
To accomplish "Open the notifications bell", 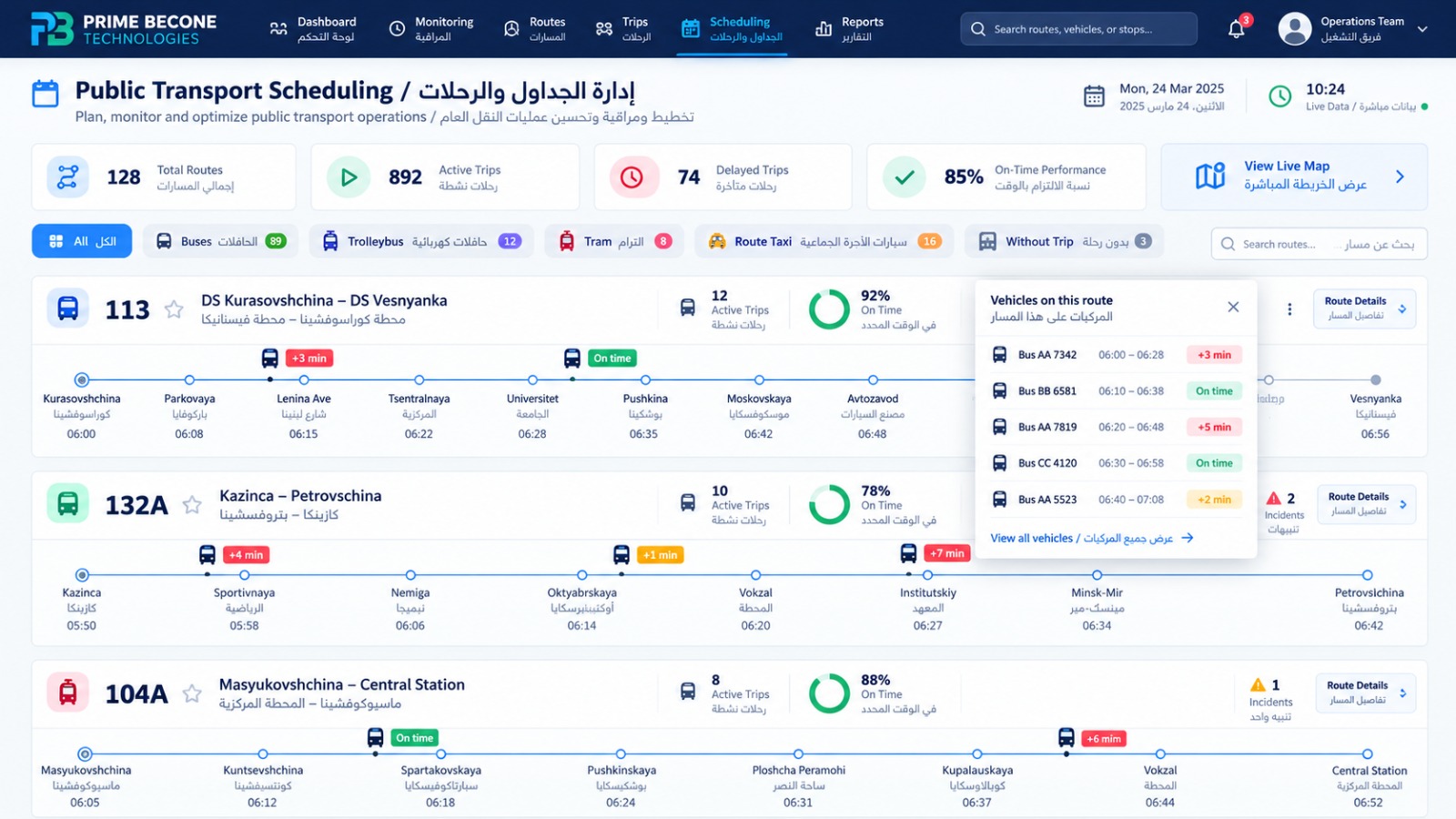I will 1236,29.
